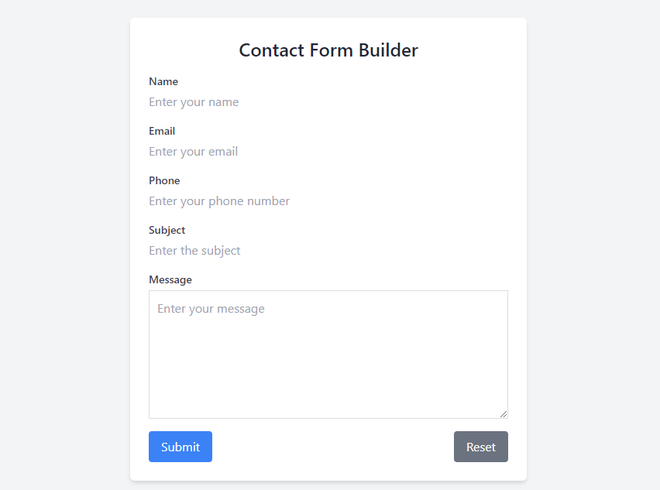The width and height of the screenshot is (660, 490).
Task: Click the Name field label
Action: [x=164, y=82]
